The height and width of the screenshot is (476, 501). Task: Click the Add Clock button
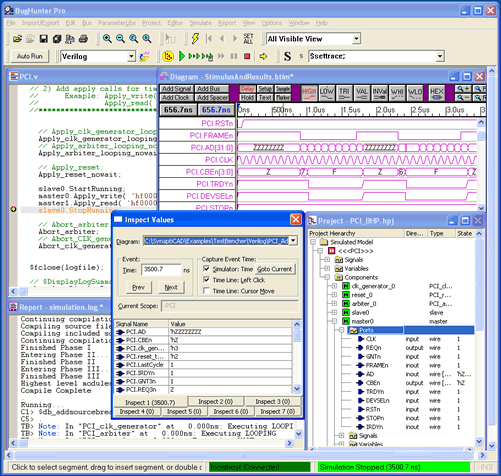177,97
